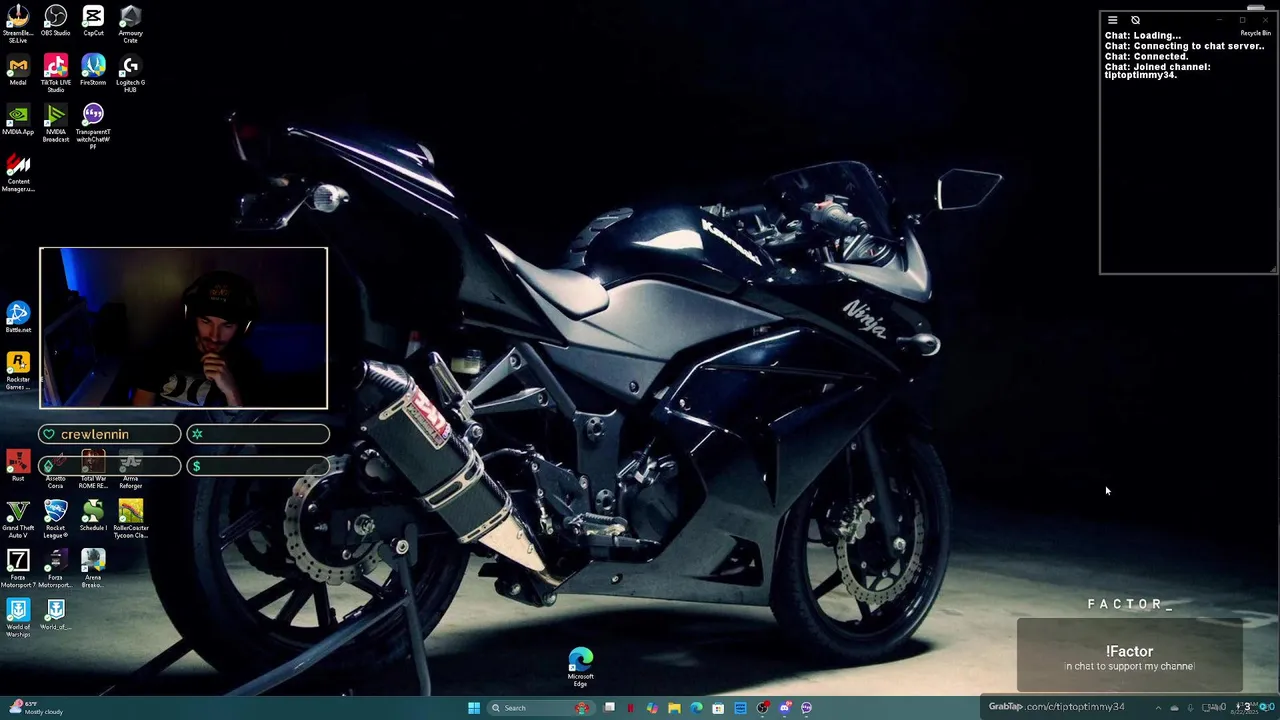Click 'Chat: Connecting to chat server..' line
1280x720 pixels.
pyautogui.click(x=1184, y=46)
